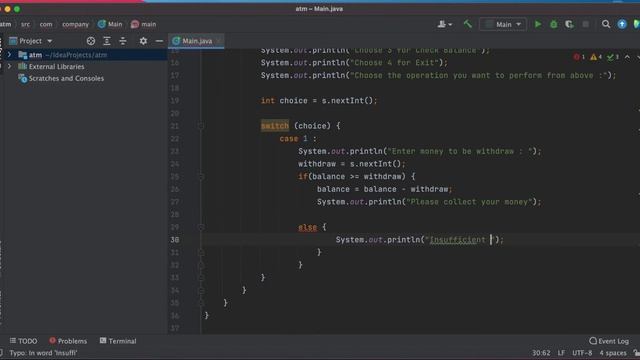Click the highlighted switch keyword
Viewport: 640px width, 360px height.
pos(275,126)
